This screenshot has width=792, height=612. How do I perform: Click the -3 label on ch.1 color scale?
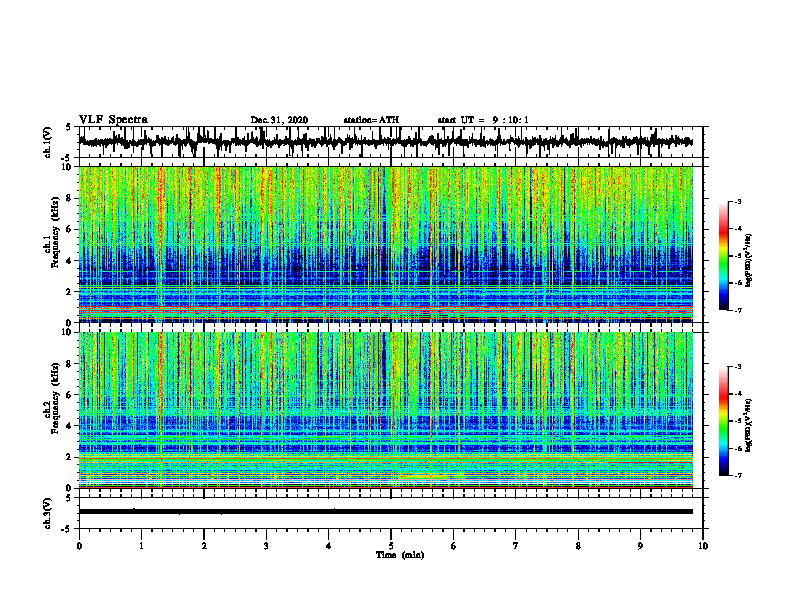pos(737,201)
